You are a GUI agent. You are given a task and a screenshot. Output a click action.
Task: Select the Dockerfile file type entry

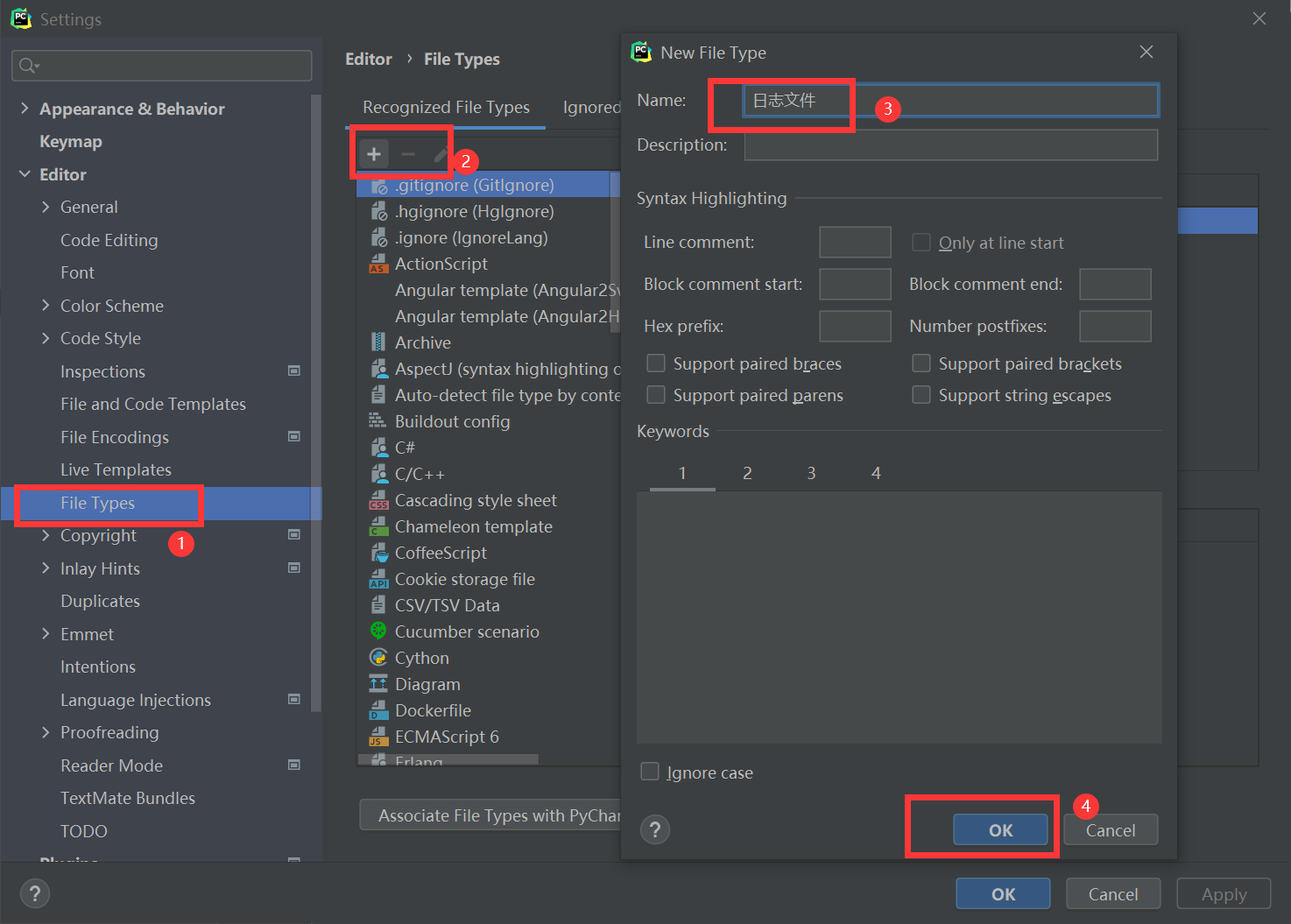[431, 709]
